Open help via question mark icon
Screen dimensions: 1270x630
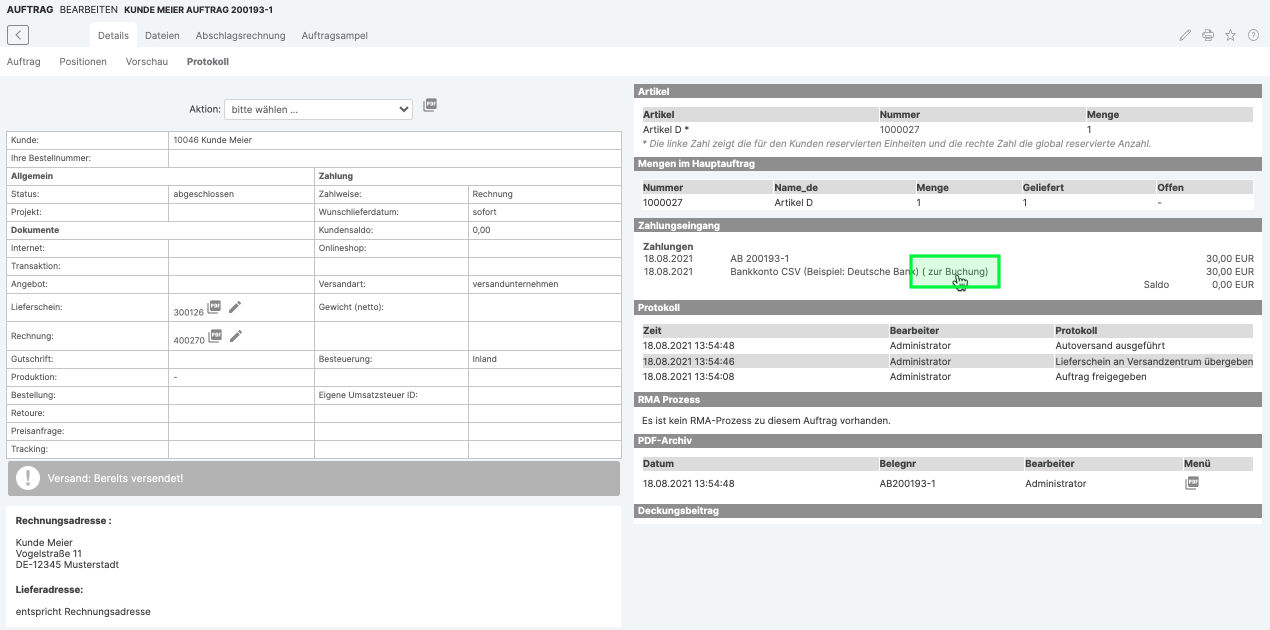point(1253,35)
